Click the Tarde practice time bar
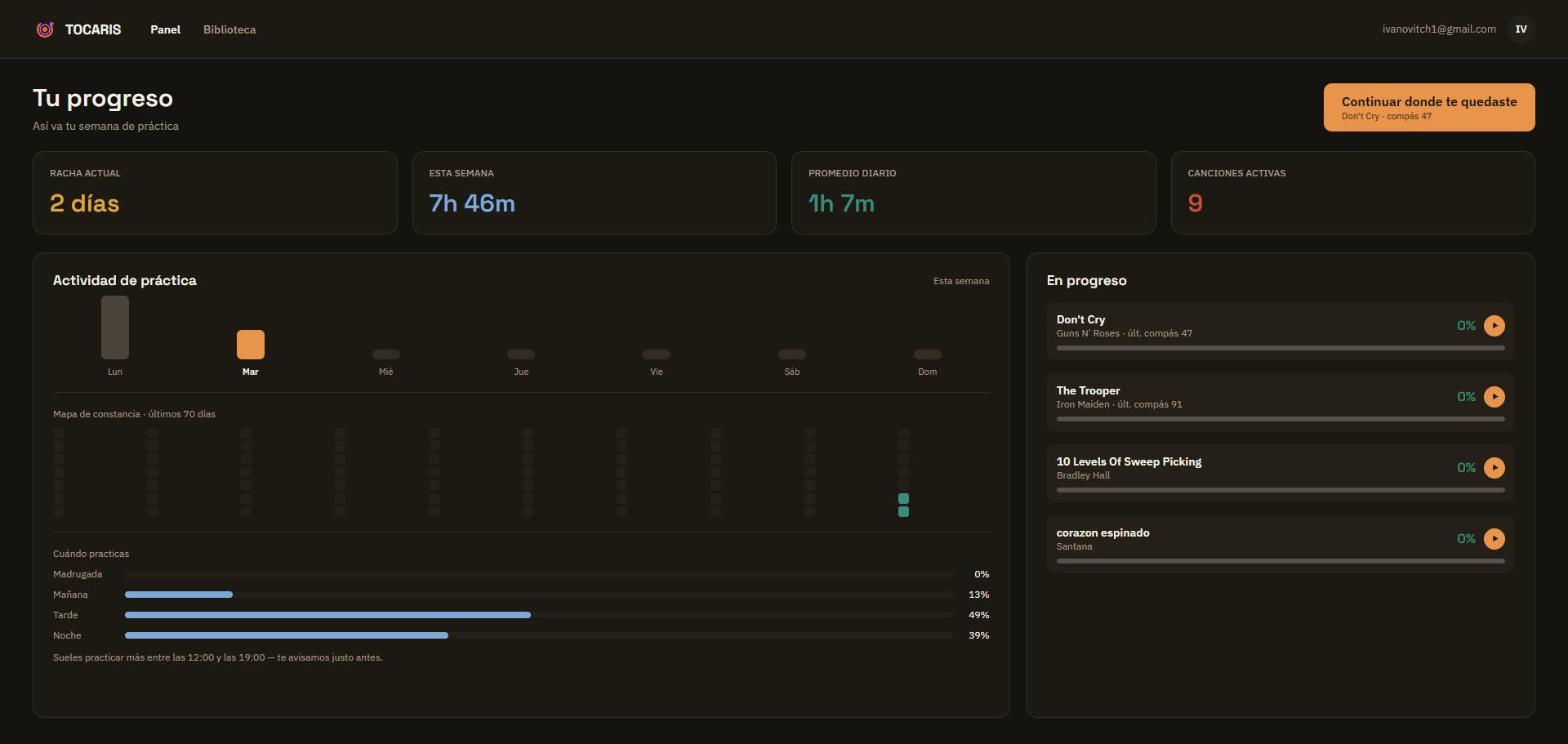 [x=539, y=615]
